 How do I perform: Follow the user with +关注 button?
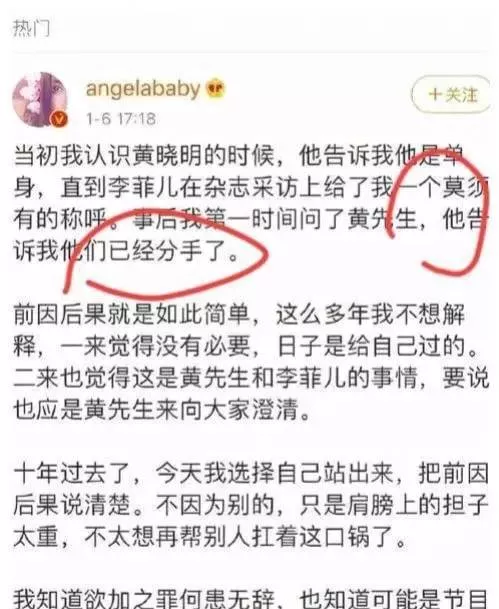click(x=450, y=94)
